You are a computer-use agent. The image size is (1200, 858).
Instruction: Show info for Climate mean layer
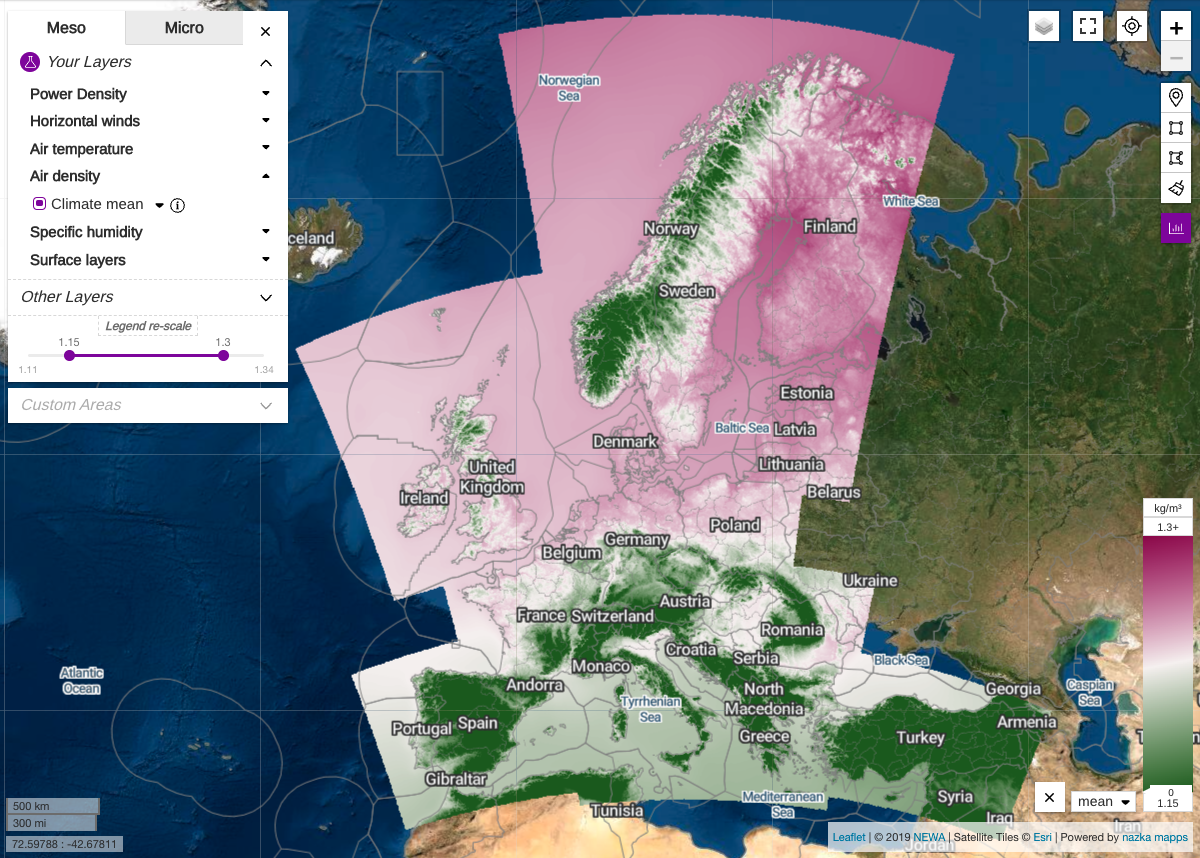click(x=178, y=205)
